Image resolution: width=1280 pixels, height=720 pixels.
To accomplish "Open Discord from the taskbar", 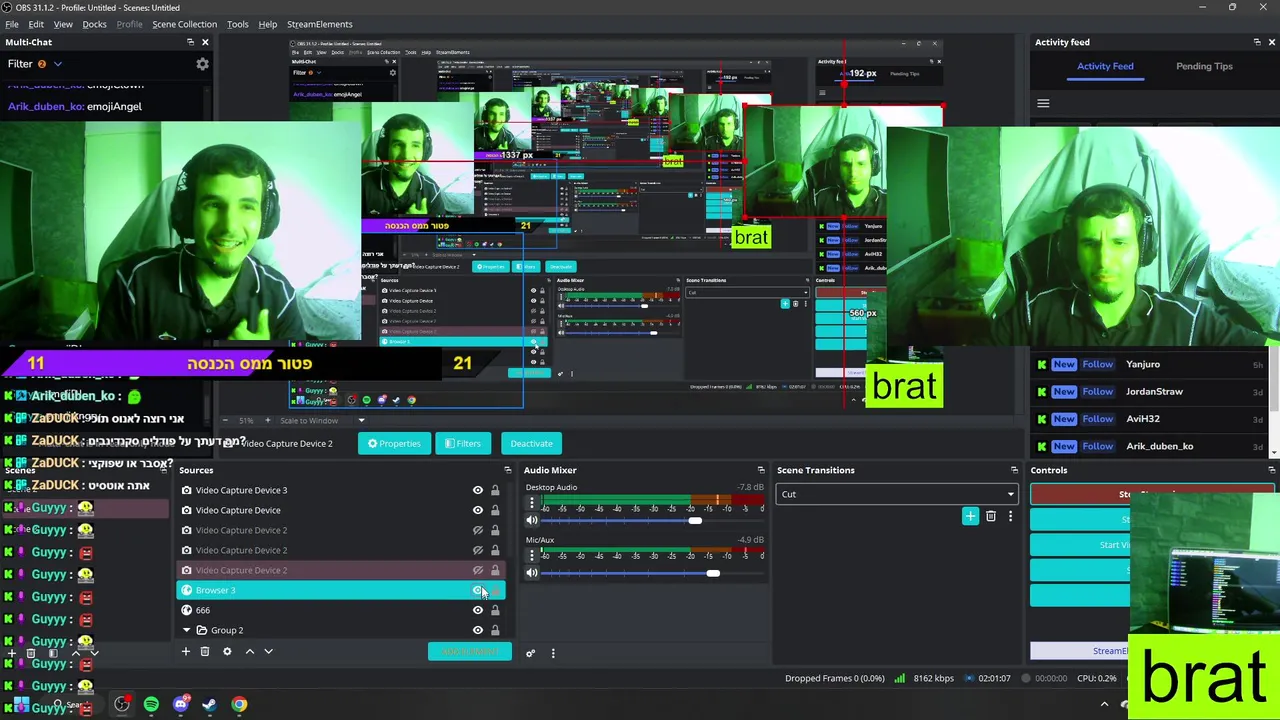I will click(180, 704).
